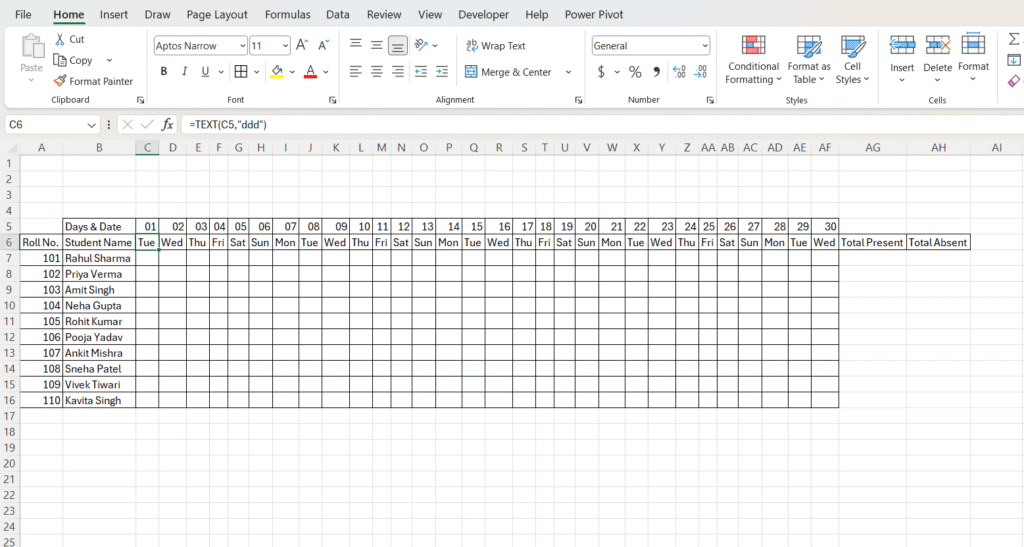Click the Insert Function fx icon

[167, 124]
